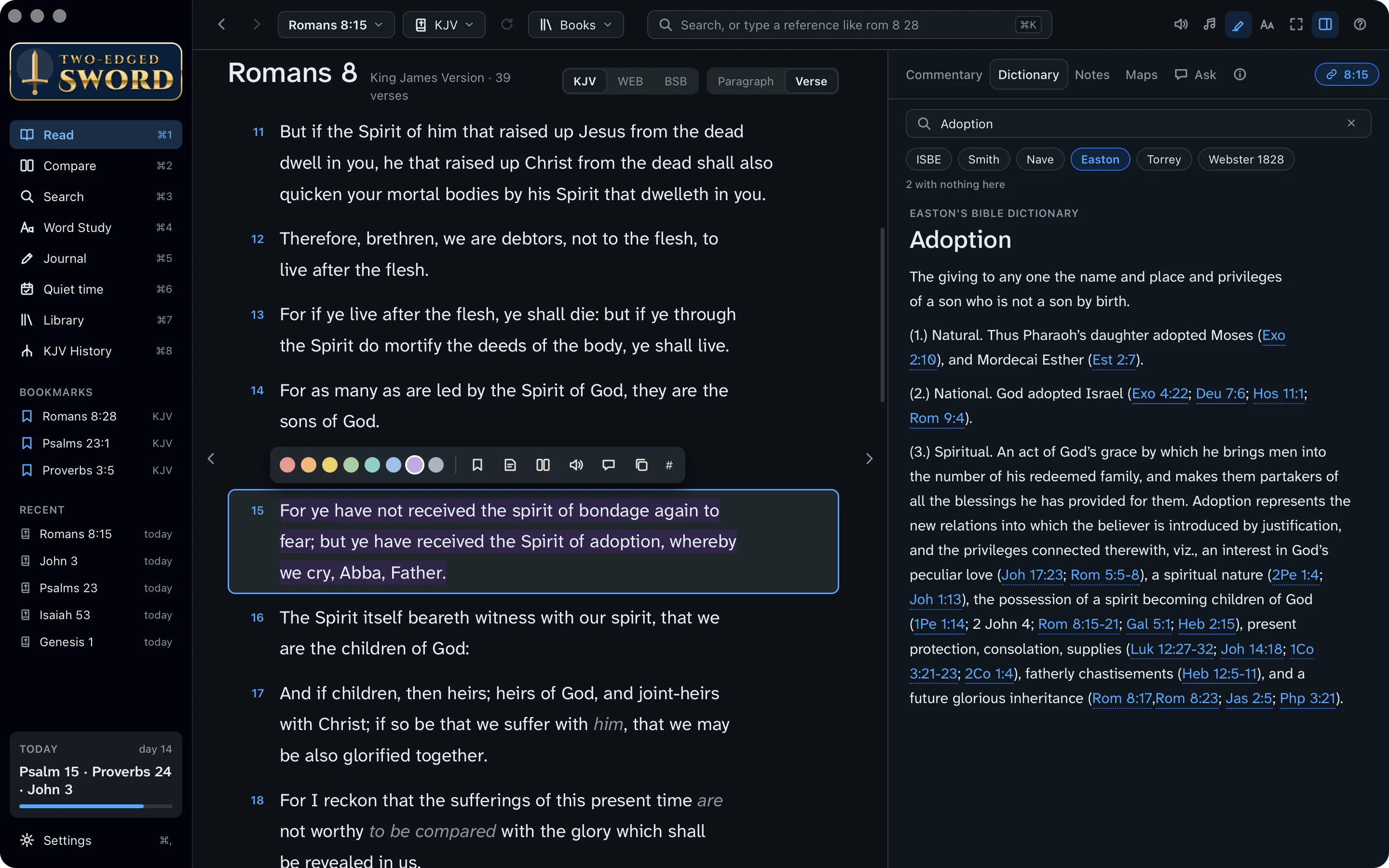Go back with the toolbar left arrow
The height and width of the screenshot is (868, 1389).
(x=221, y=25)
